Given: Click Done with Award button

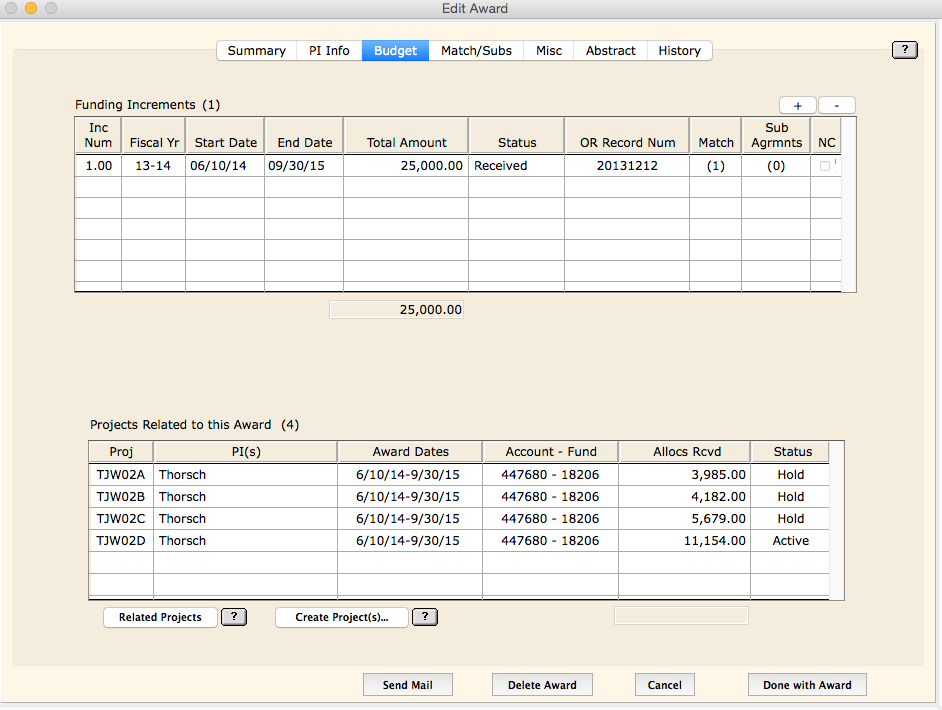Looking at the screenshot, I should pyautogui.click(x=807, y=685).
